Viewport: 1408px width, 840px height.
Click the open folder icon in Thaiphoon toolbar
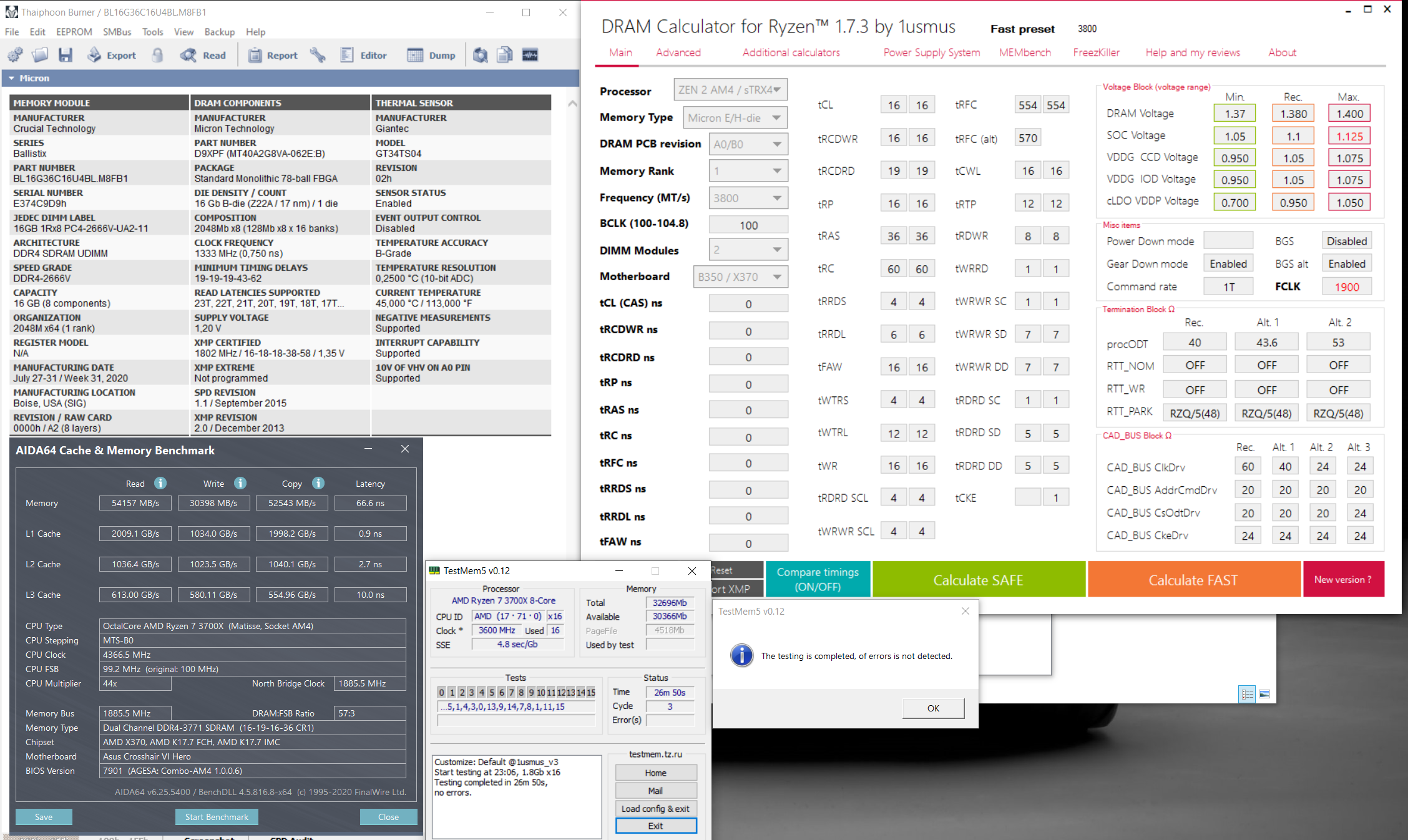40,56
